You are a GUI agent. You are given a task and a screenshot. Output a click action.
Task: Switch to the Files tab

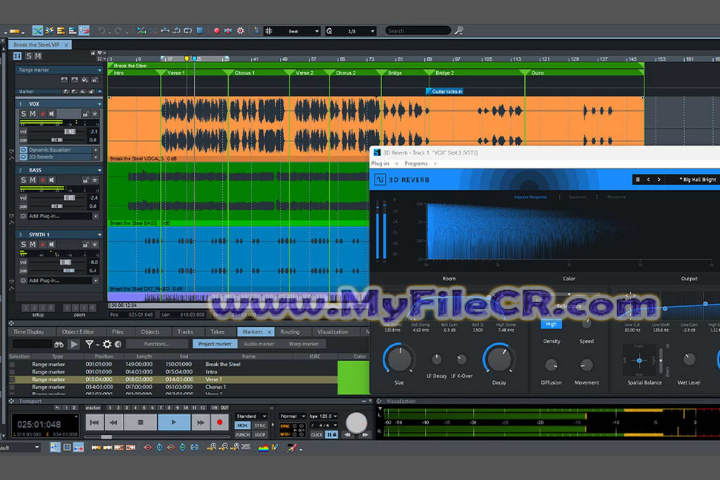click(x=118, y=332)
